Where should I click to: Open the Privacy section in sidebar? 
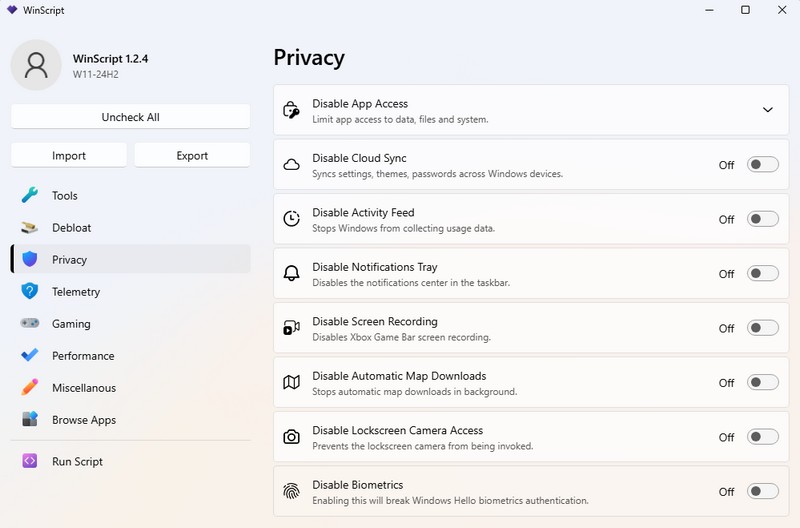70,260
